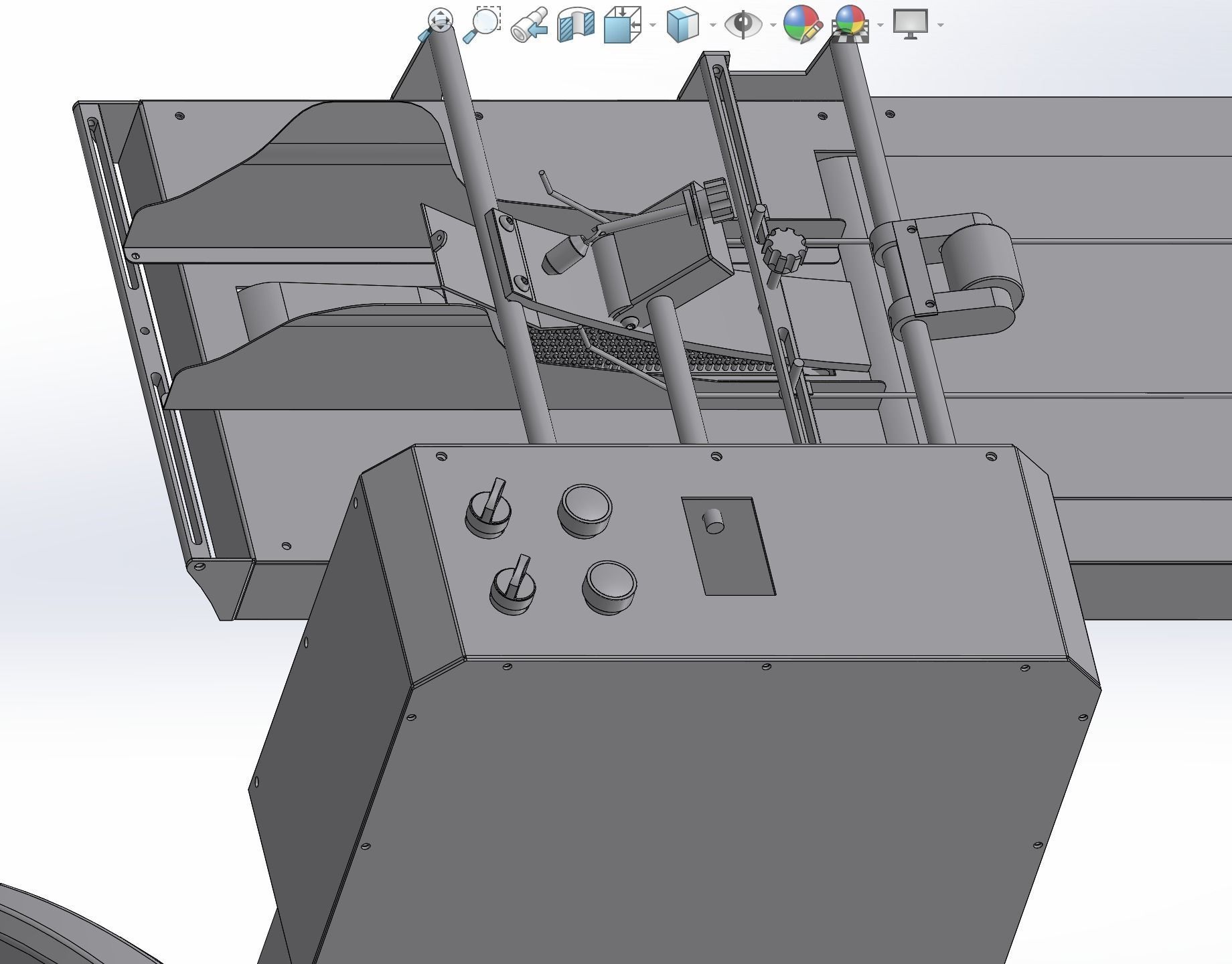Image resolution: width=1232 pixels, height=964 pixels.
Task: Toggle the Section View tool
Action: 576,25
